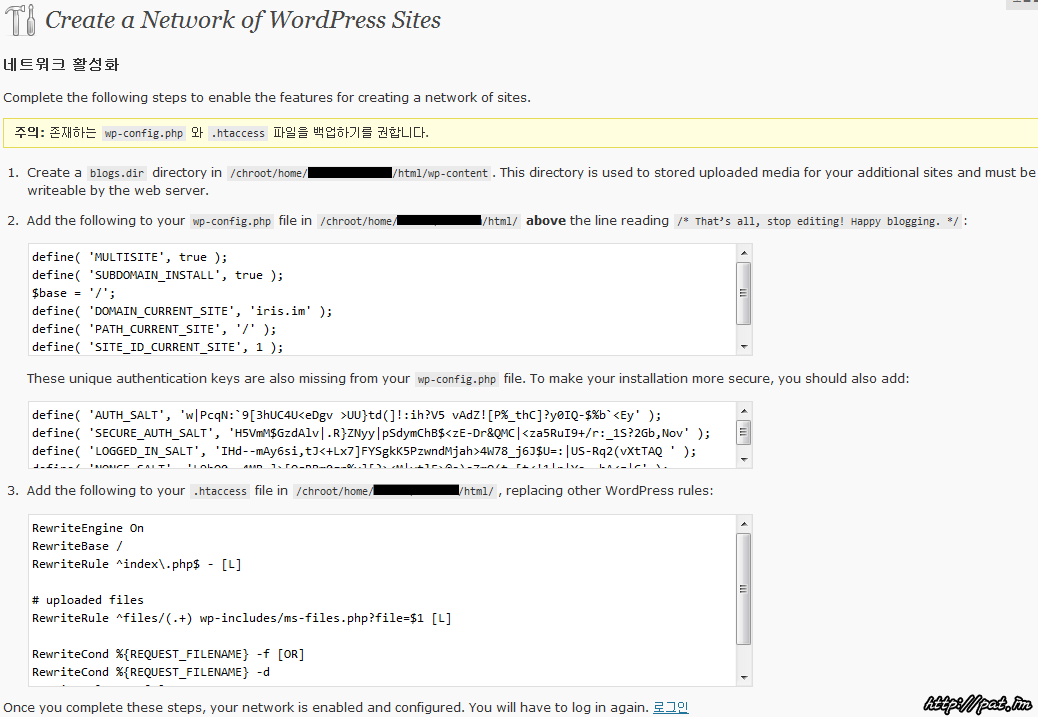Image resolution: width=1038 pixels, height=717 pixels.
Task: Click scrollbar thumb in RewriteEngine code box
Action: click(x=744, y=589)
